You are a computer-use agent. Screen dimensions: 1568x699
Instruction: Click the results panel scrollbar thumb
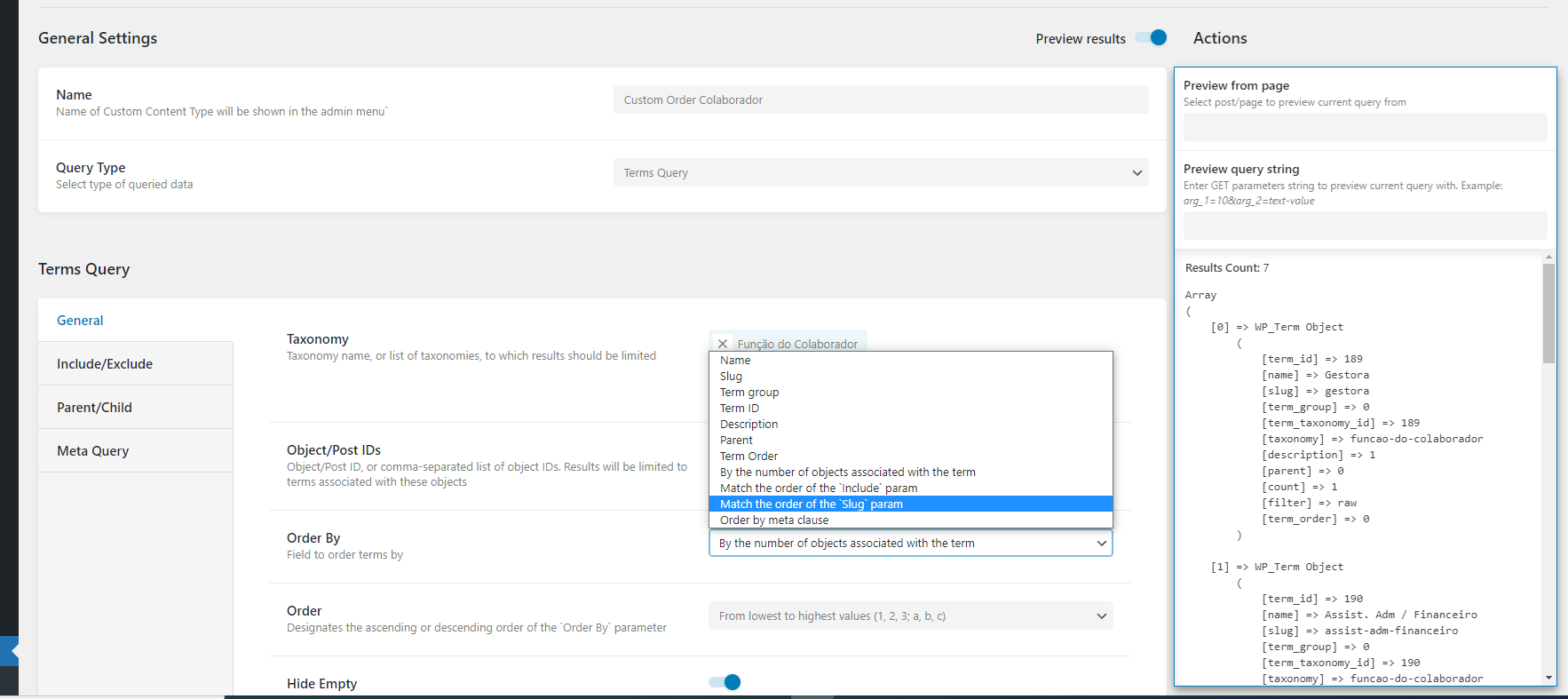tap(1548, 314)
